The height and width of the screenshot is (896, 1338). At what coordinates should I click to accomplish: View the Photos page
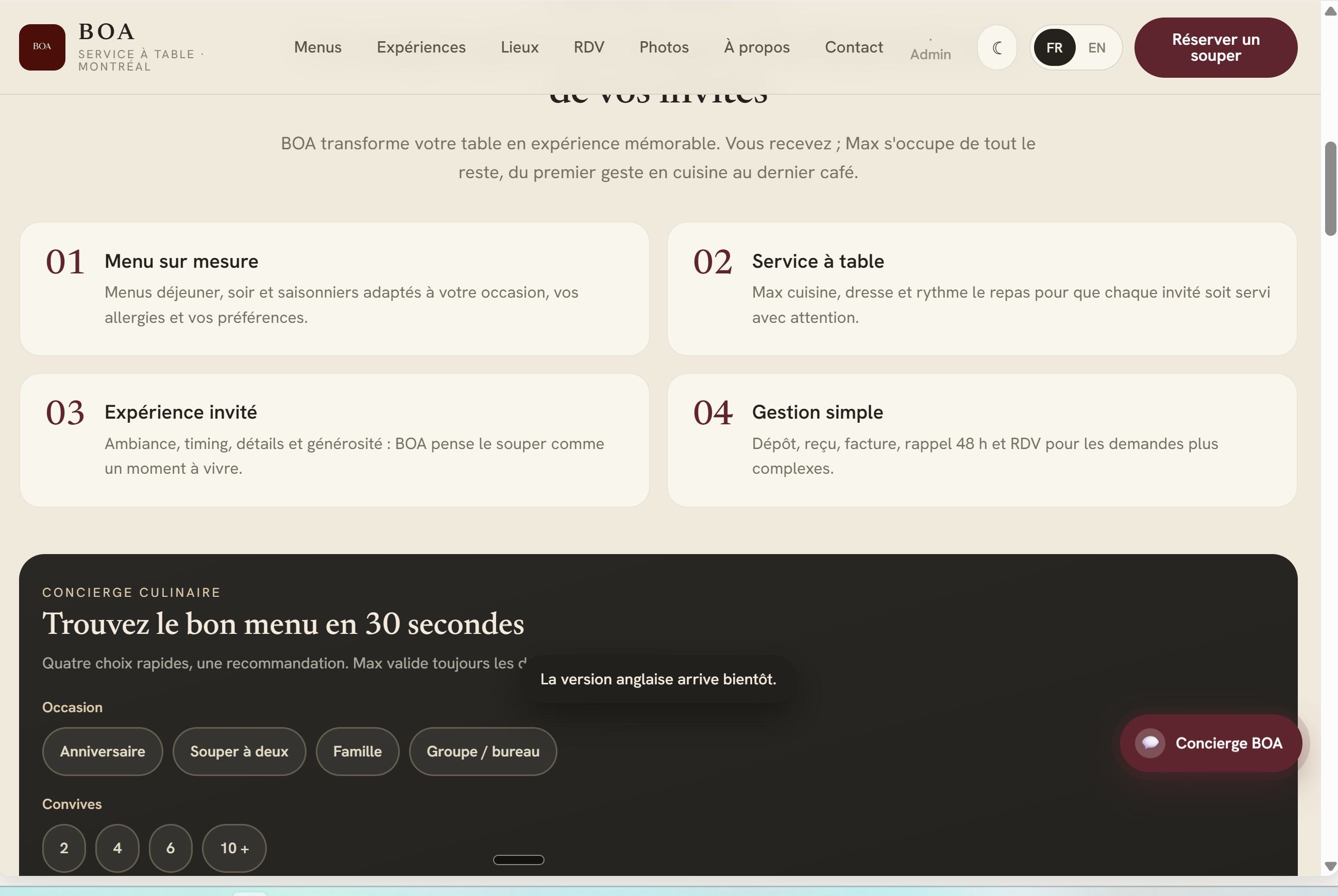(x=664, y=47)
